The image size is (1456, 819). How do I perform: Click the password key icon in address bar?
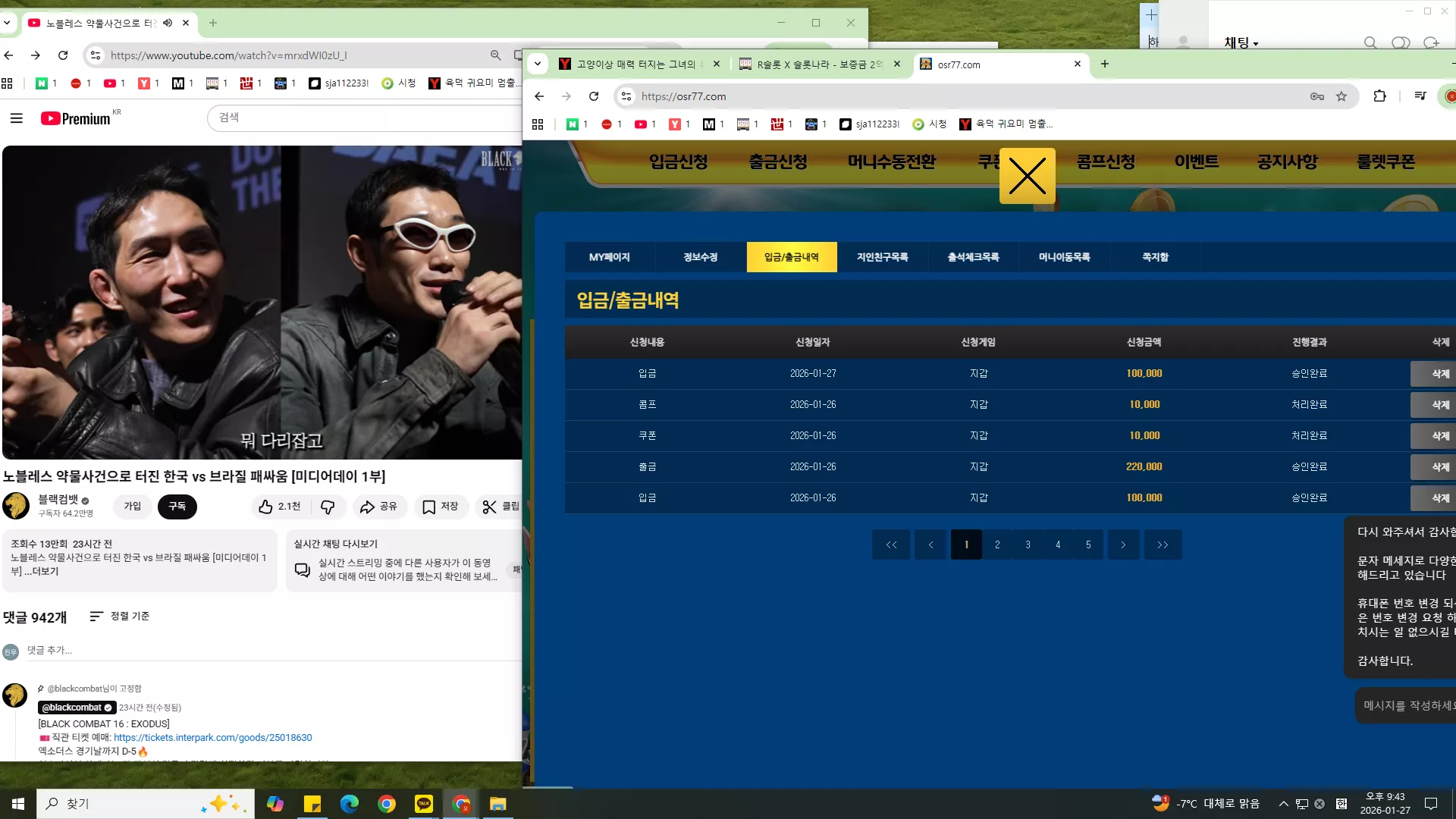click(1317, 96)
